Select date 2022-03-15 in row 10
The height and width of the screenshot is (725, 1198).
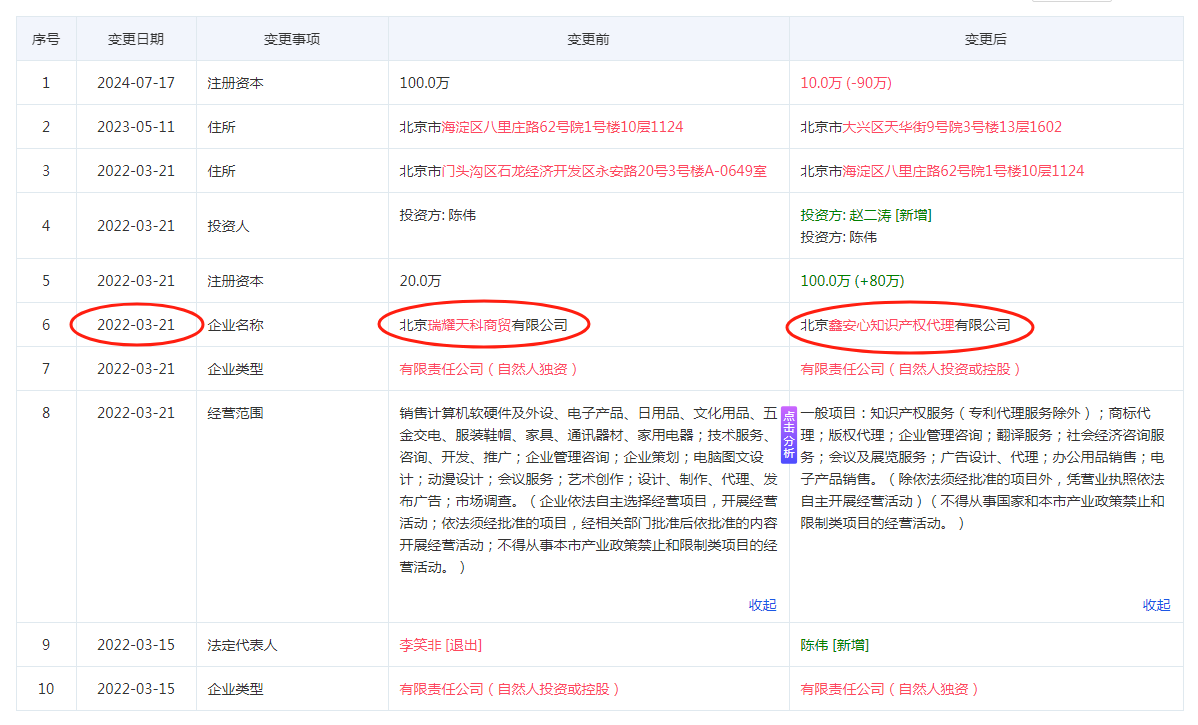[x=136, y=689]
